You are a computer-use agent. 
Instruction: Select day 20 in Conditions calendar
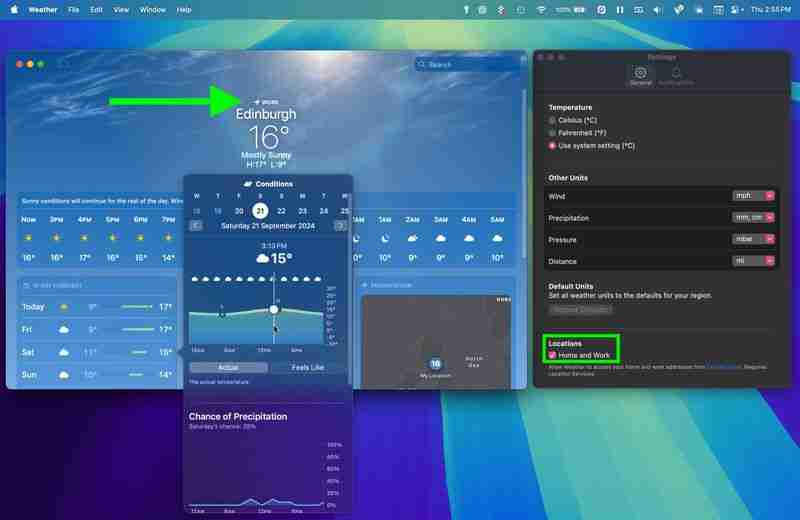239,211
